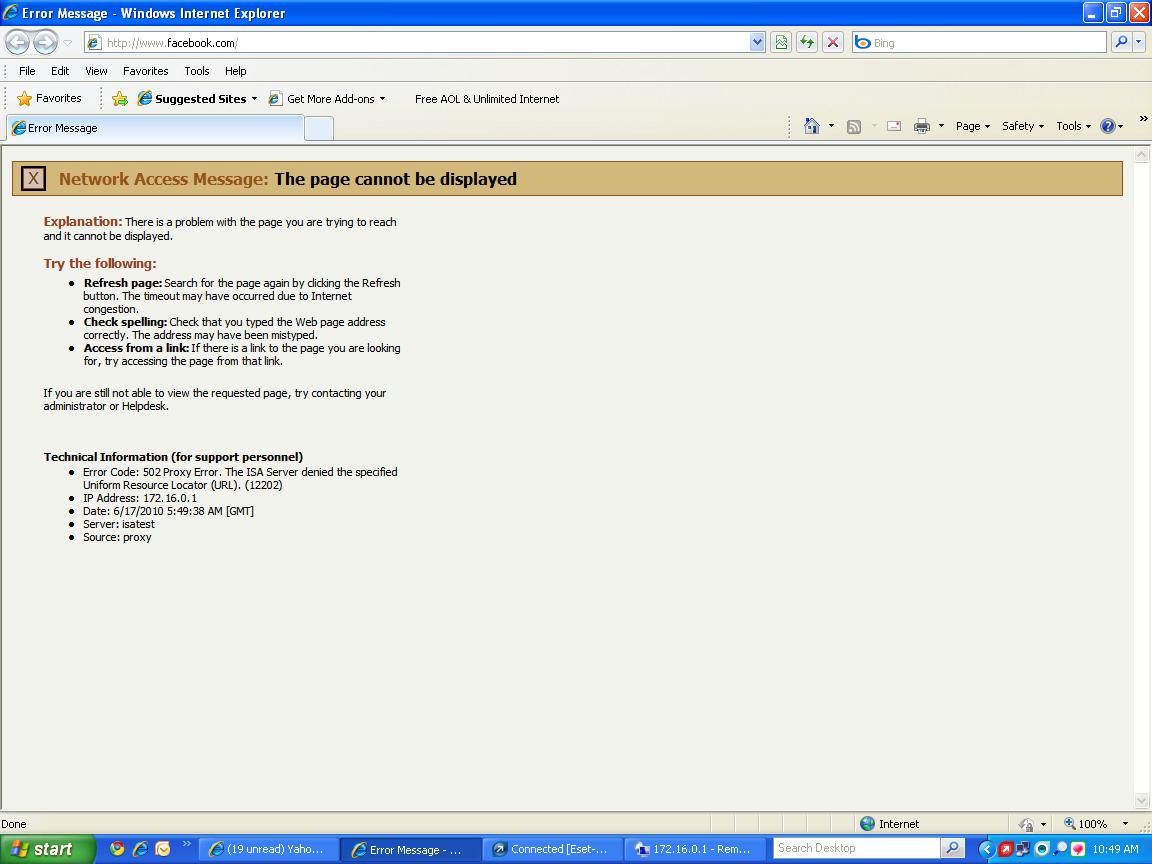Screen dimensions: 1152x864
Task: Click the round teal tray icon
Action: pos(1041,849)
